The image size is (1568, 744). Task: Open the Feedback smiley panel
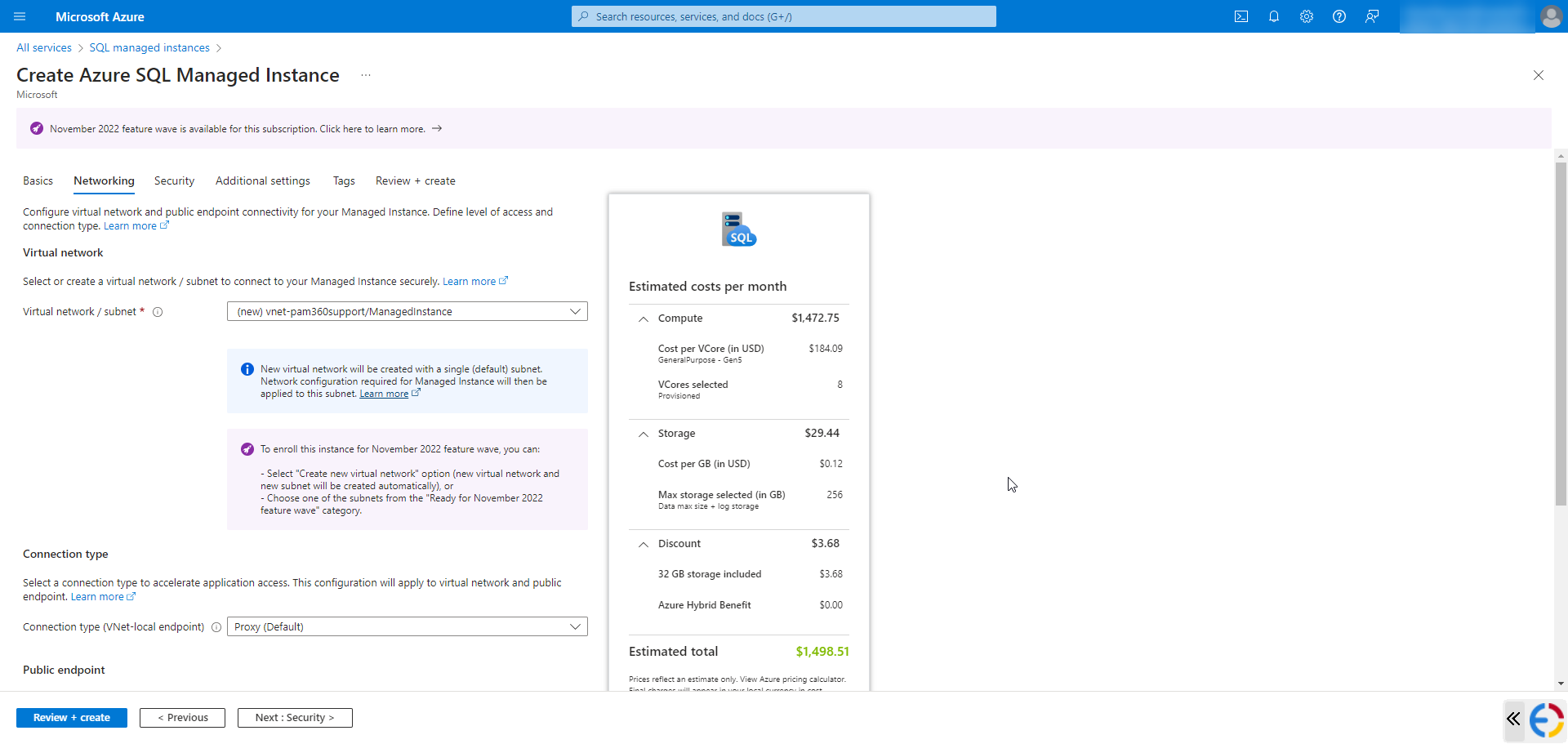[1372, 16]
